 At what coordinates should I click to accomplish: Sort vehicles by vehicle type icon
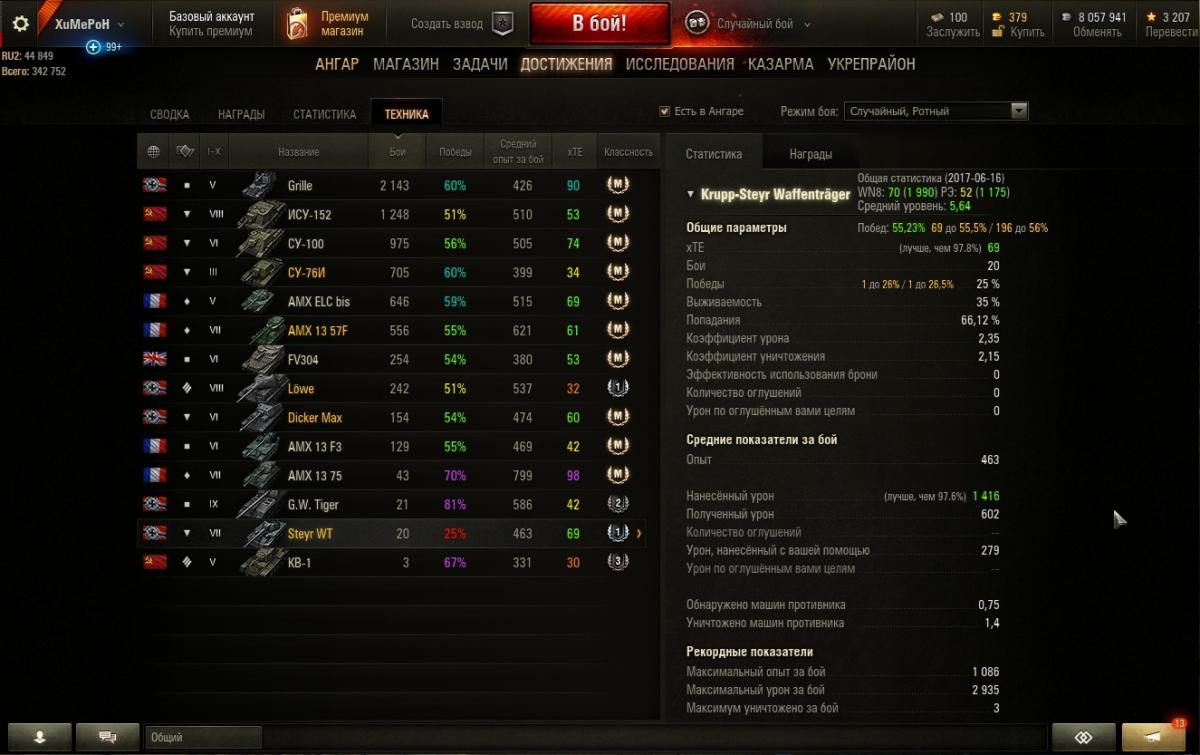pyautogui.click(x=184, y=152)
